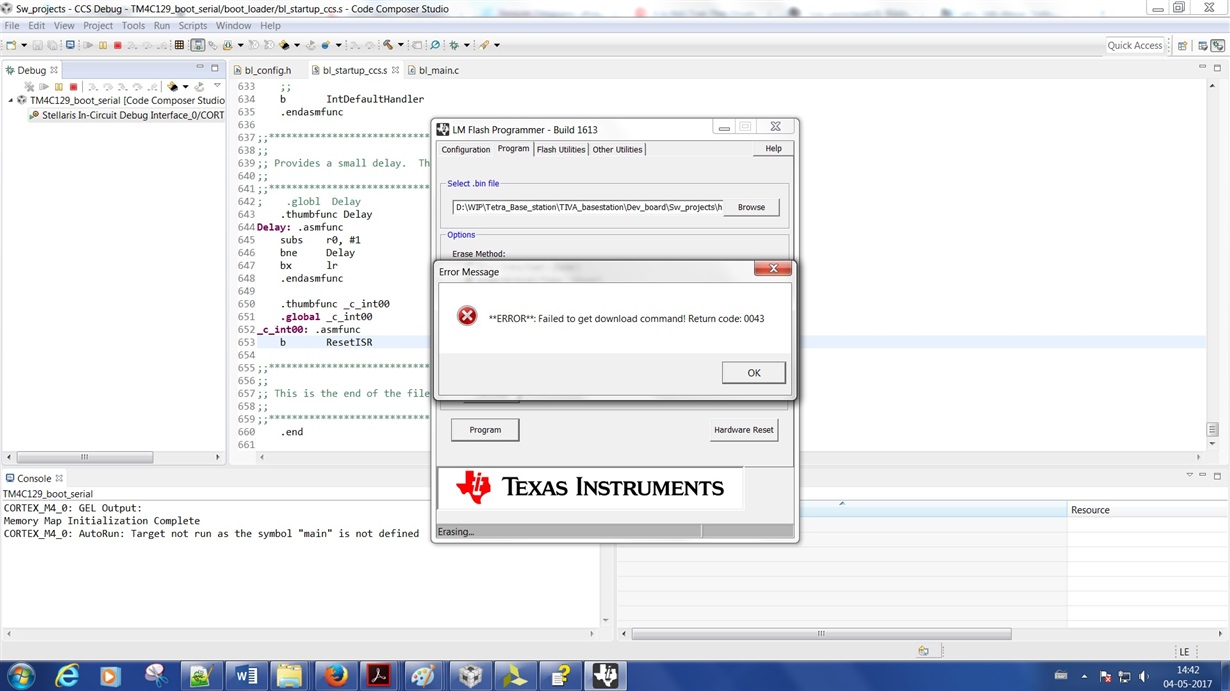
Task: Click the open perspective icon beside Quick Access
Action: pyautogui.click(x=1182, y=45)
